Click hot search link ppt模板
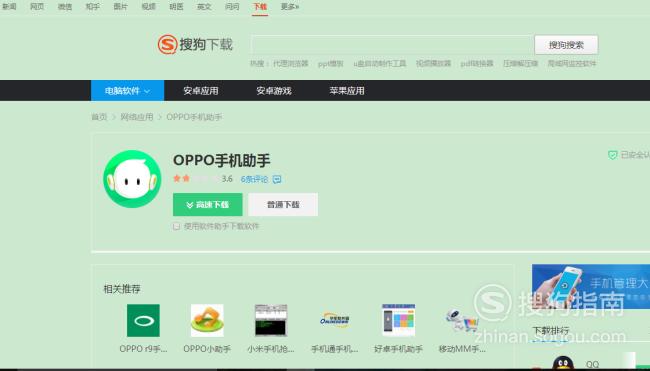650x371 pixels. tap(330, 63)
